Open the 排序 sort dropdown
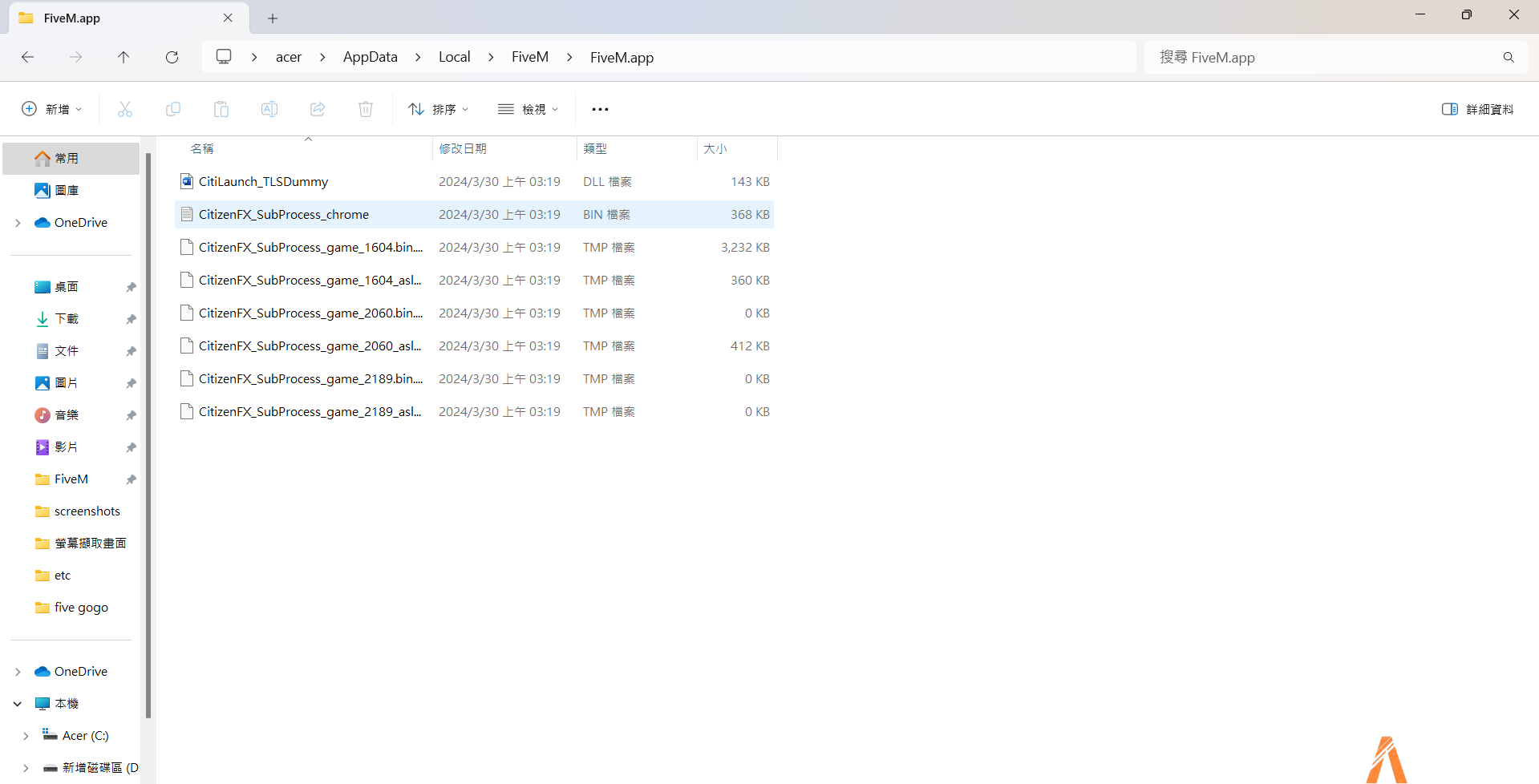The image size is (1539, 784). click(438, 109)
